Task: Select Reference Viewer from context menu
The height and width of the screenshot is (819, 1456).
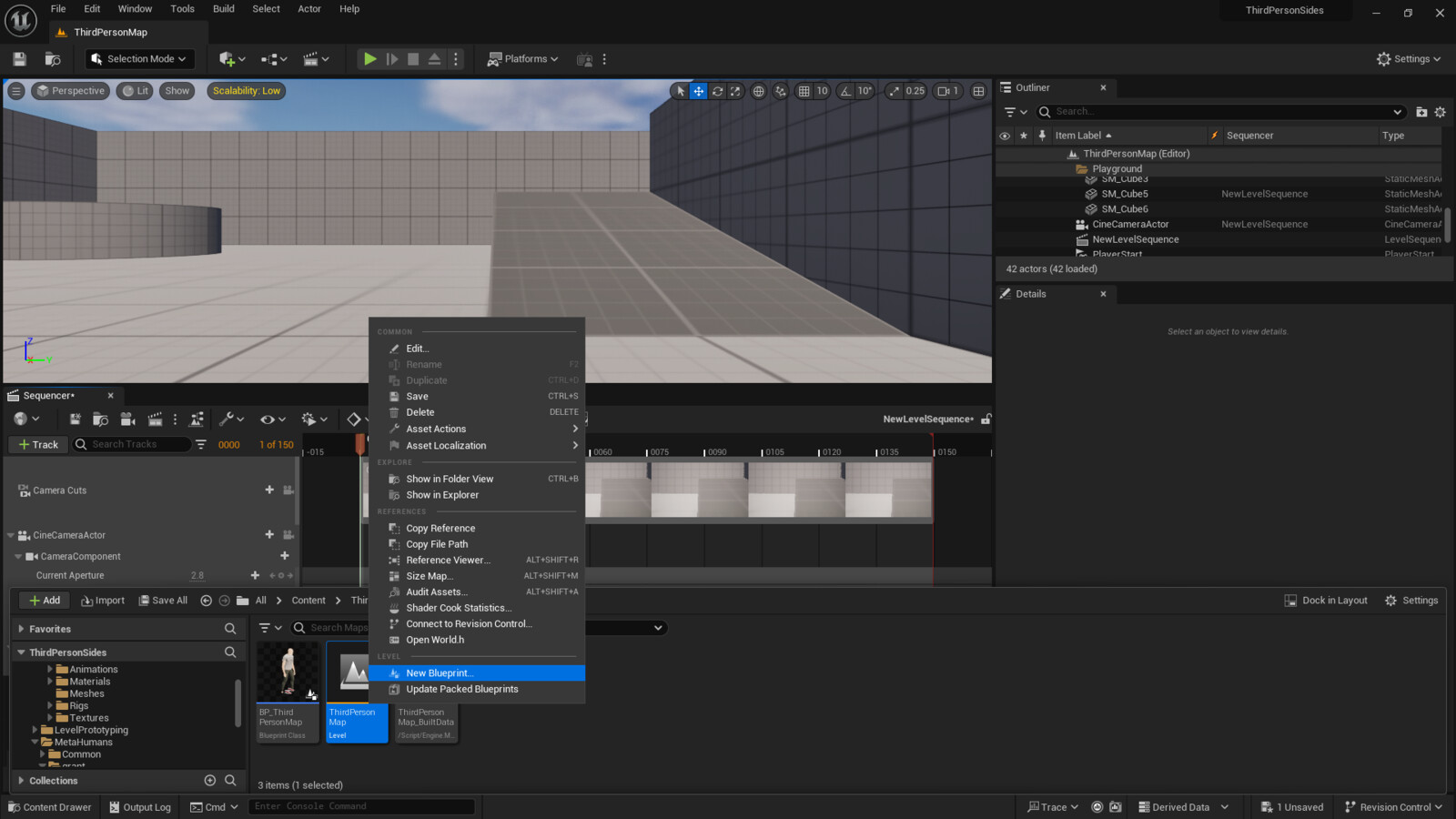Action: pos(477,561)
